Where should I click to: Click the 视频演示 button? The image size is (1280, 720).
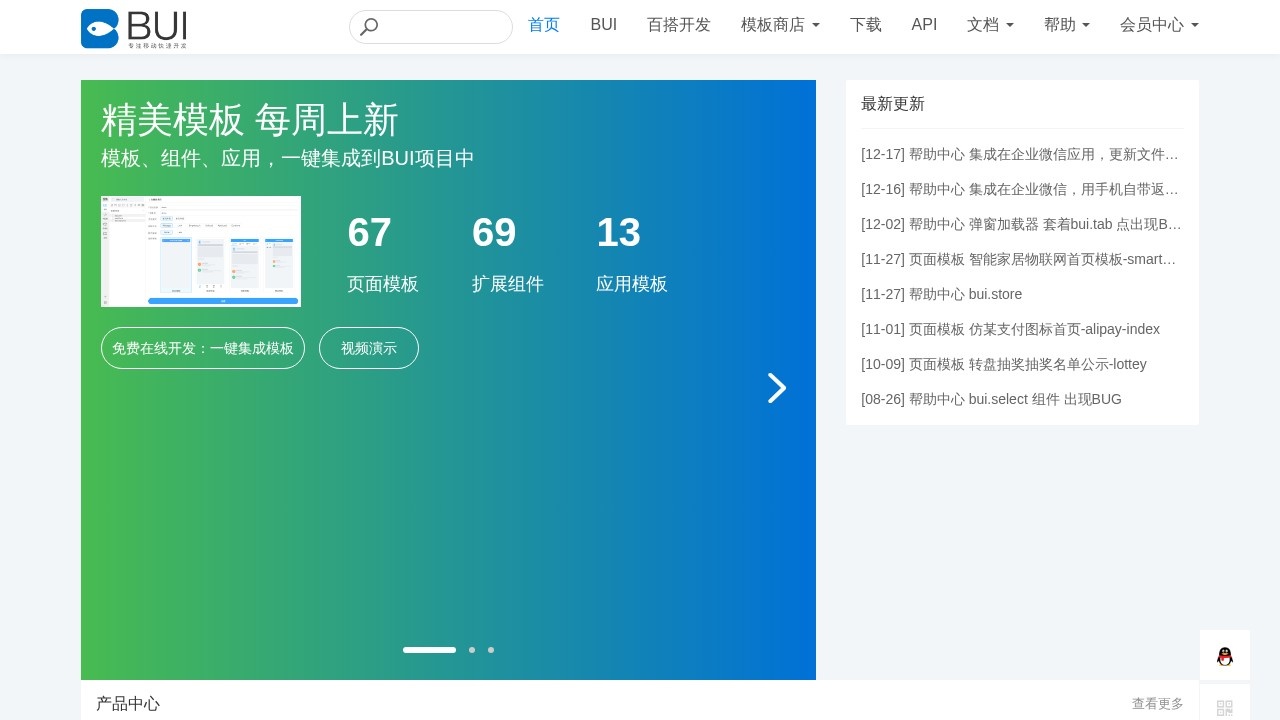pyautogui.click(x=369, y=348)
